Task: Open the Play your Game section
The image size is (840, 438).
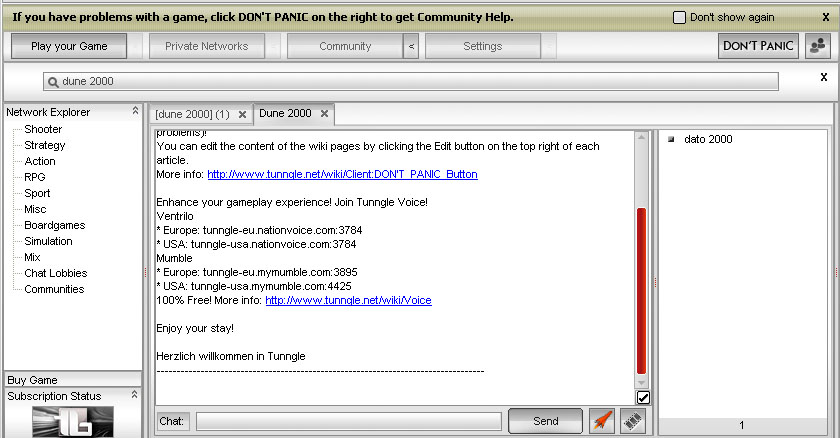Action: [69, 46]
